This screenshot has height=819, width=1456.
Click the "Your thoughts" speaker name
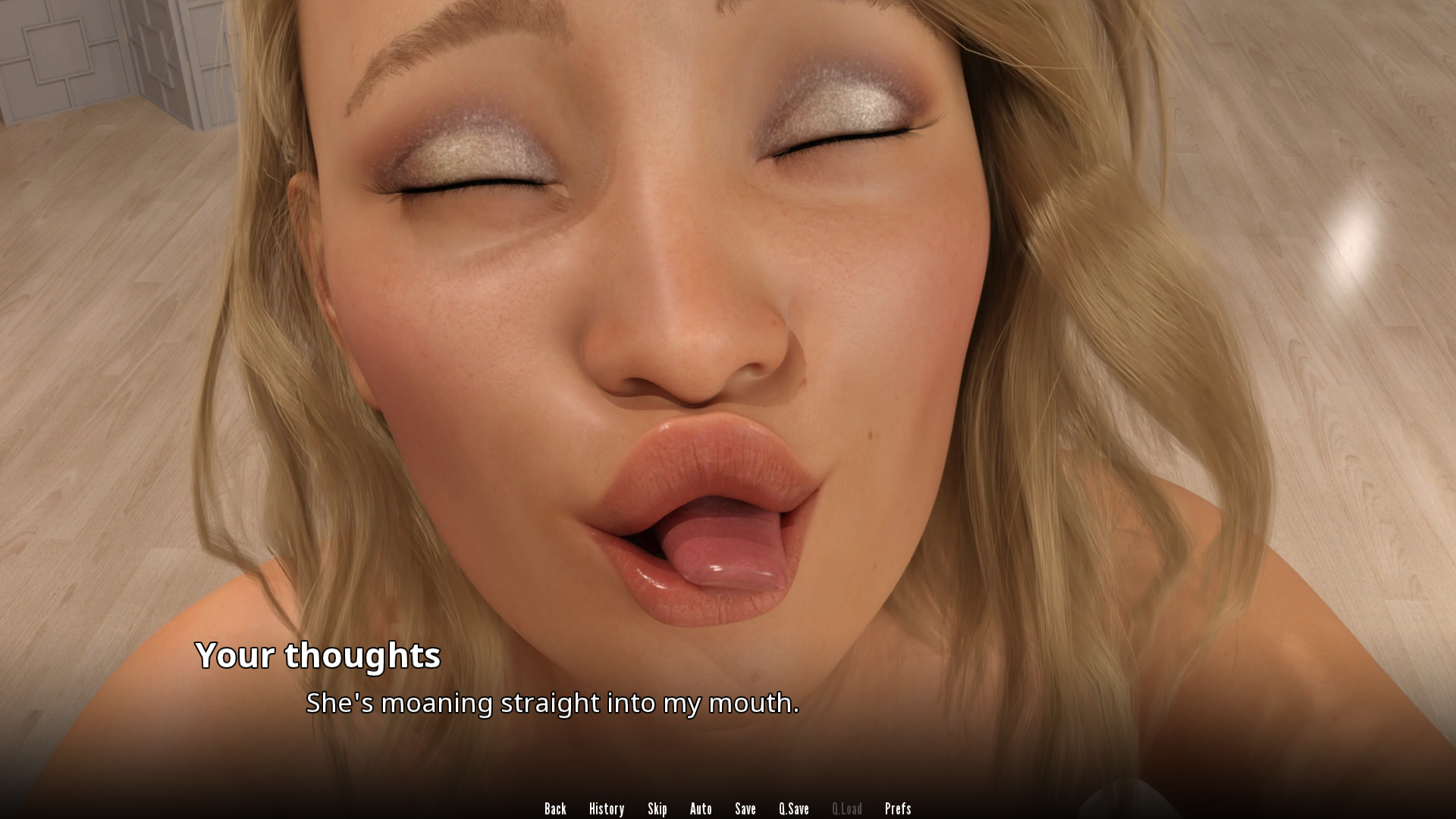coord(318,655)
